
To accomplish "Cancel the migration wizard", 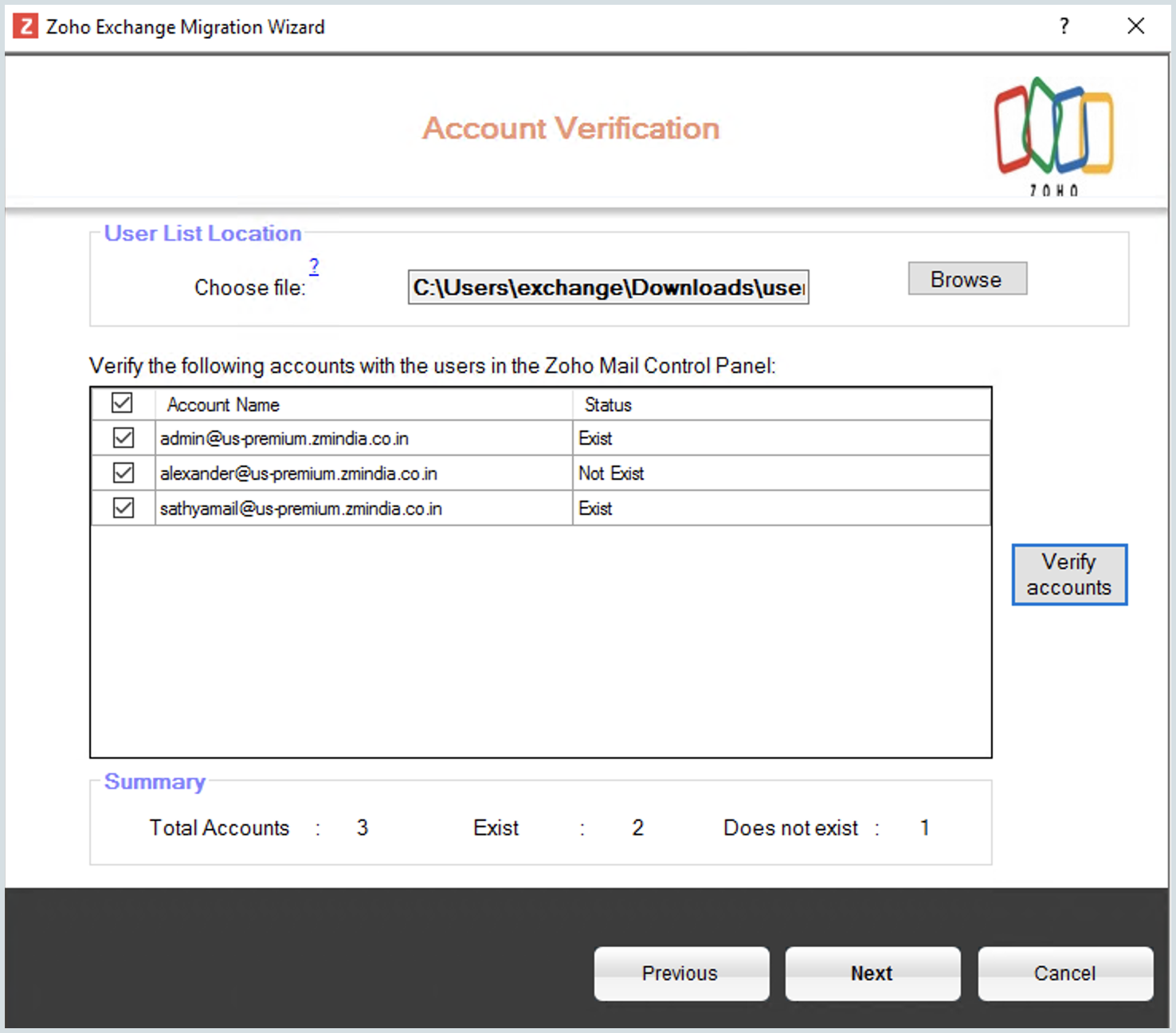I will point(1065,973).
